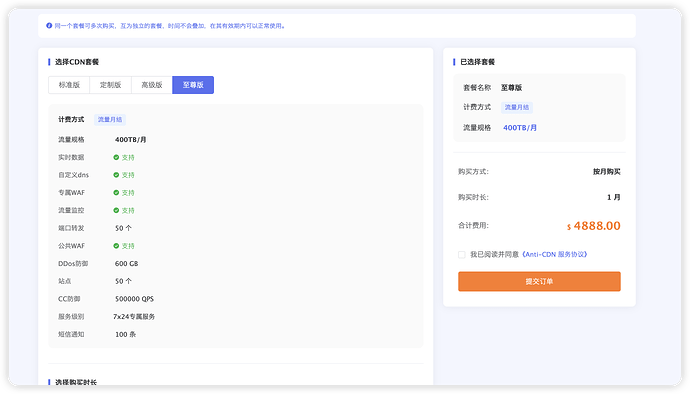The height and width of the screenshot is (394, 690).
Task: Select the 标准版 plan tab
Action: coord(69,85)
